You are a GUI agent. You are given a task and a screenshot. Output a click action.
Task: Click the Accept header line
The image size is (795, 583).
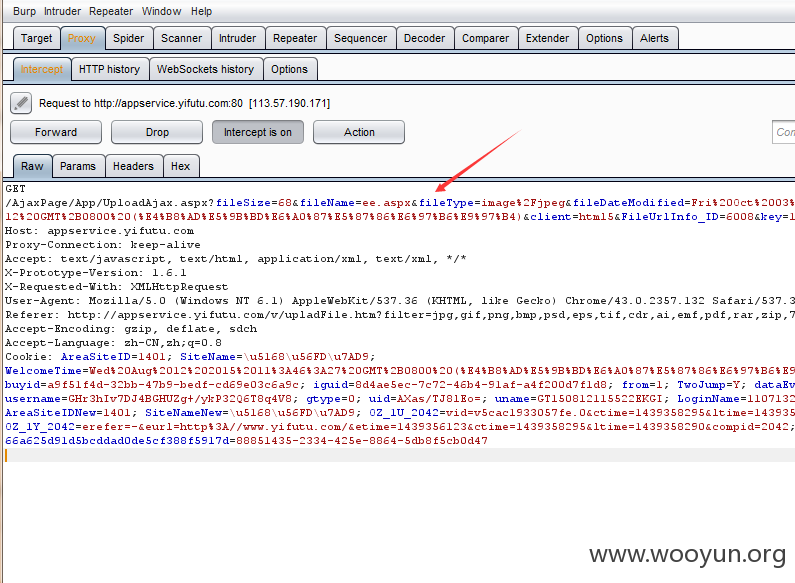point(236,259)
